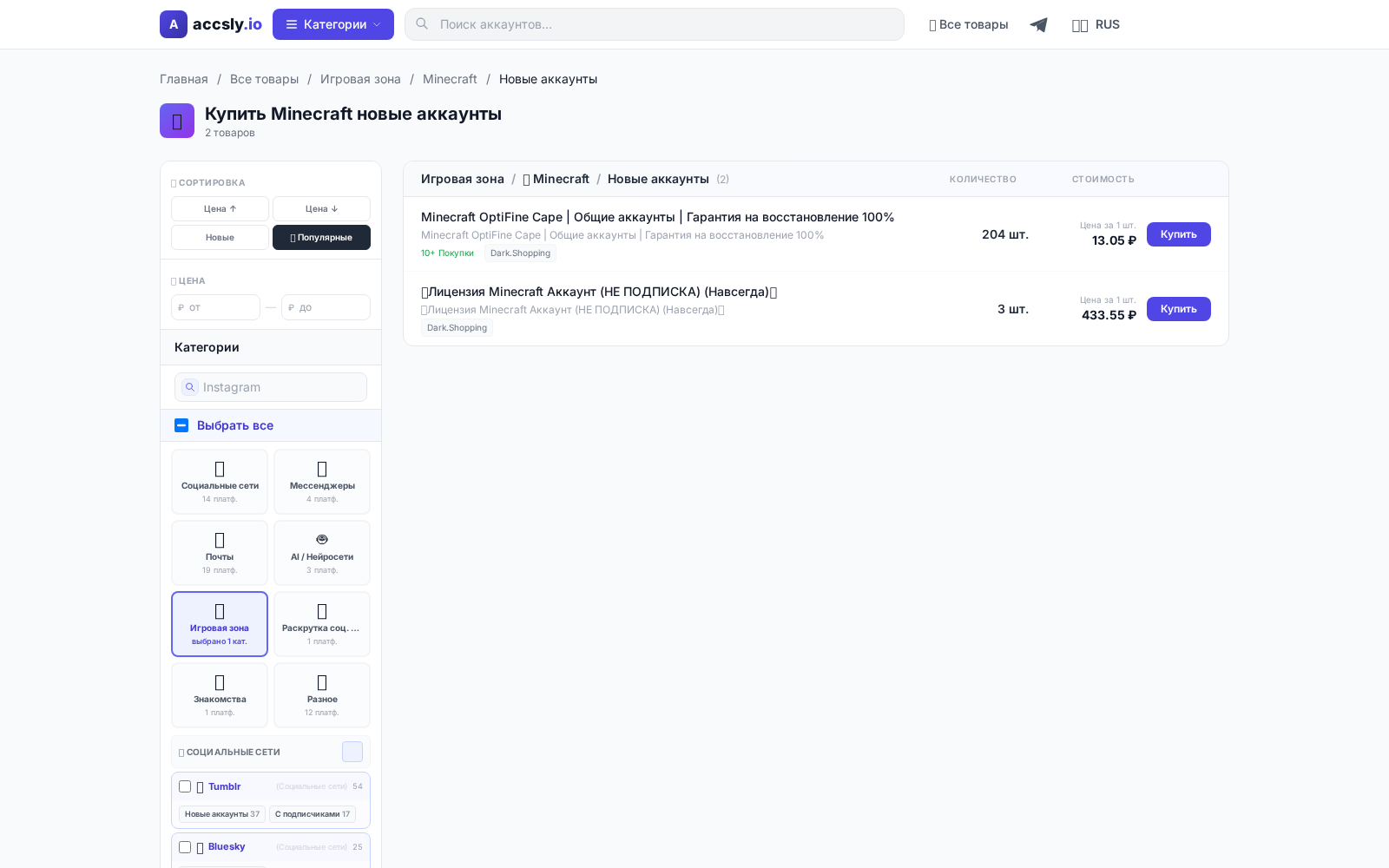1389x868 pixels.
Task: Click the '204 шт.' quantity text
Action: tap(1005, 234)
